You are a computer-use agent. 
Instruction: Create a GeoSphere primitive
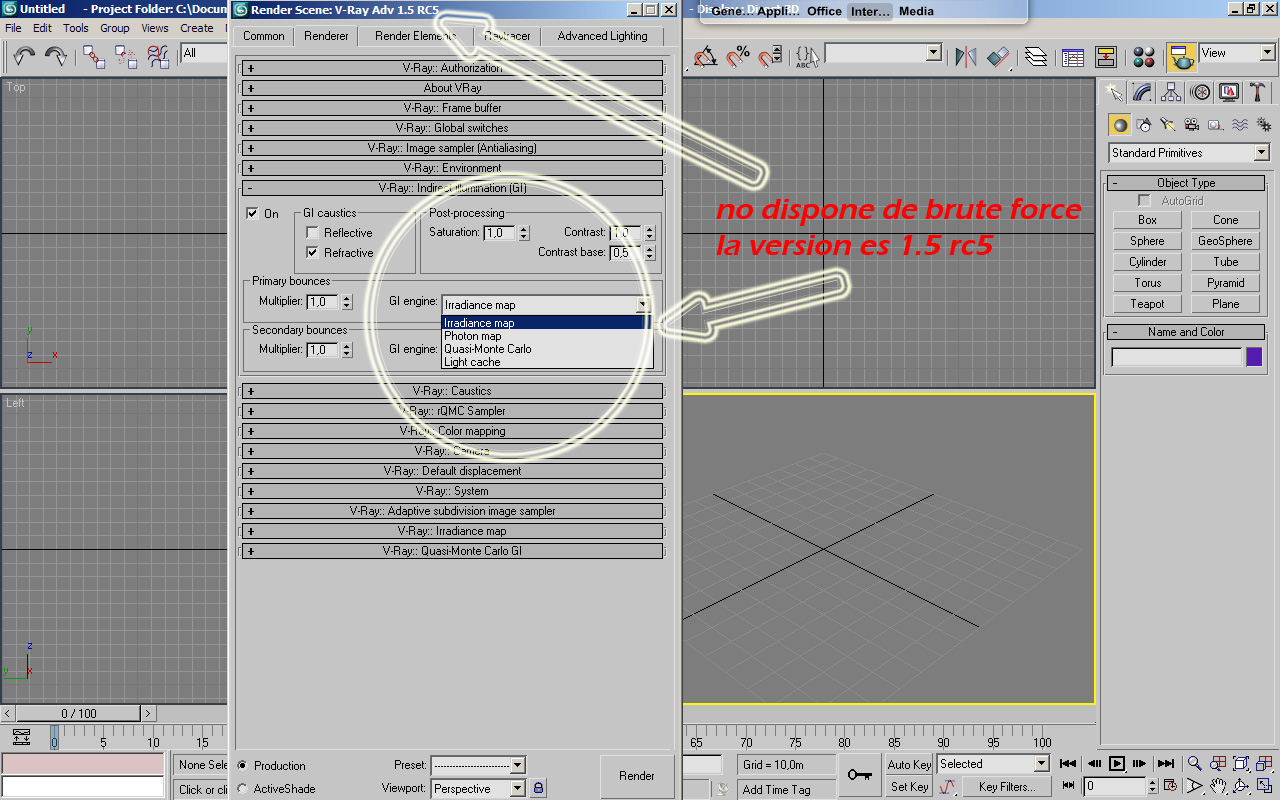(1225, 241)
